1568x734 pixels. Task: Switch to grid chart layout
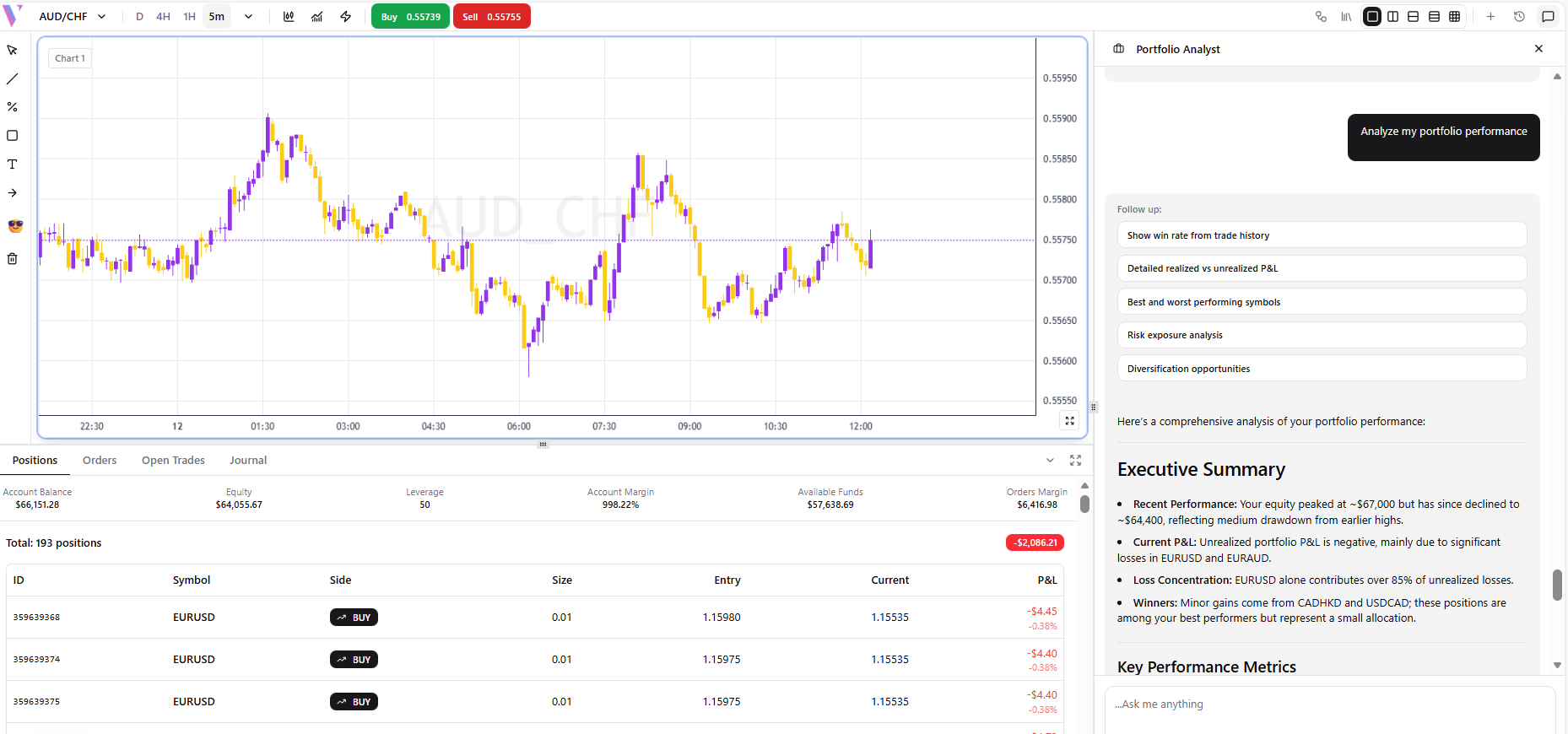coord(1454,17)
